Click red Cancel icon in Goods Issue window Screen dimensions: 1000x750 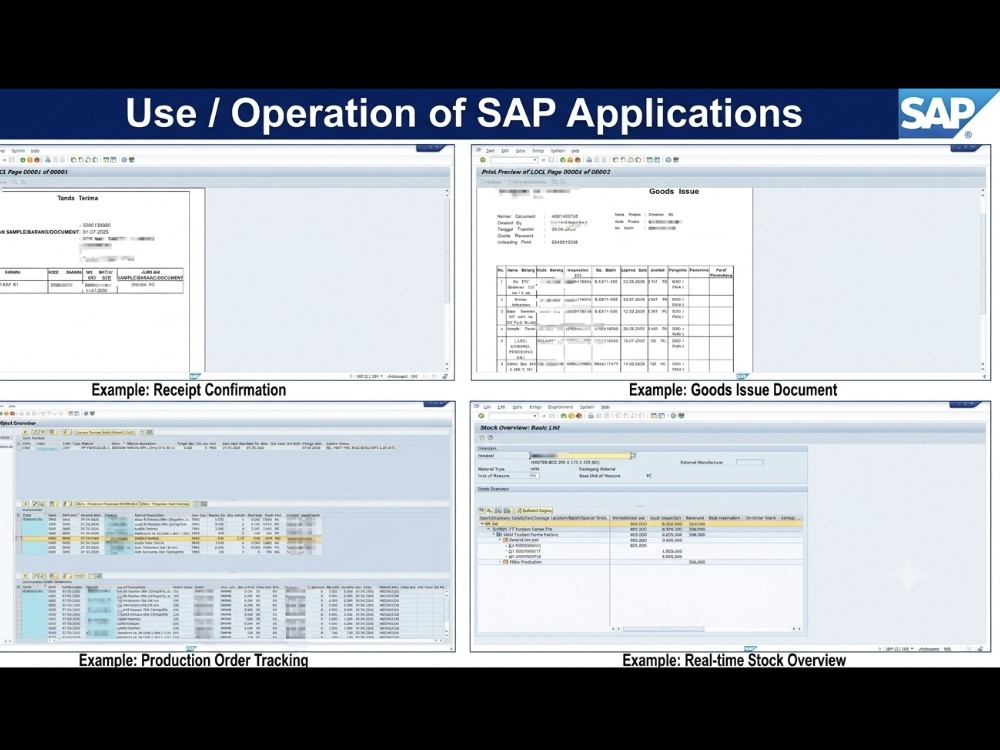click(x=578, y=160)
